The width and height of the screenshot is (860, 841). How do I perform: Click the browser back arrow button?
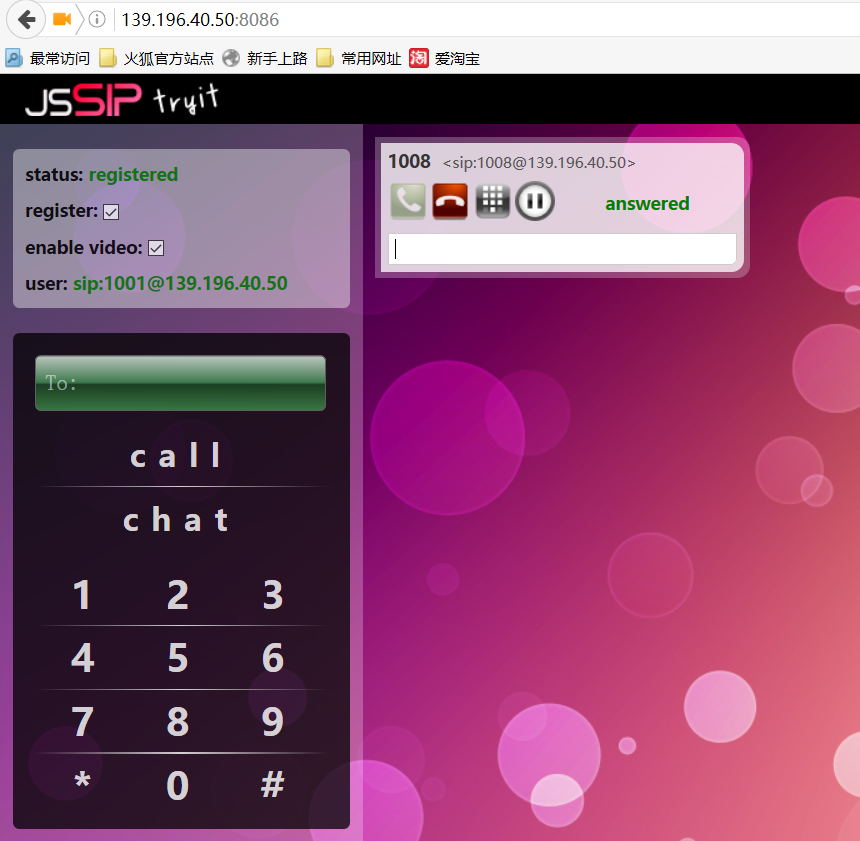(x=26, y=19)
